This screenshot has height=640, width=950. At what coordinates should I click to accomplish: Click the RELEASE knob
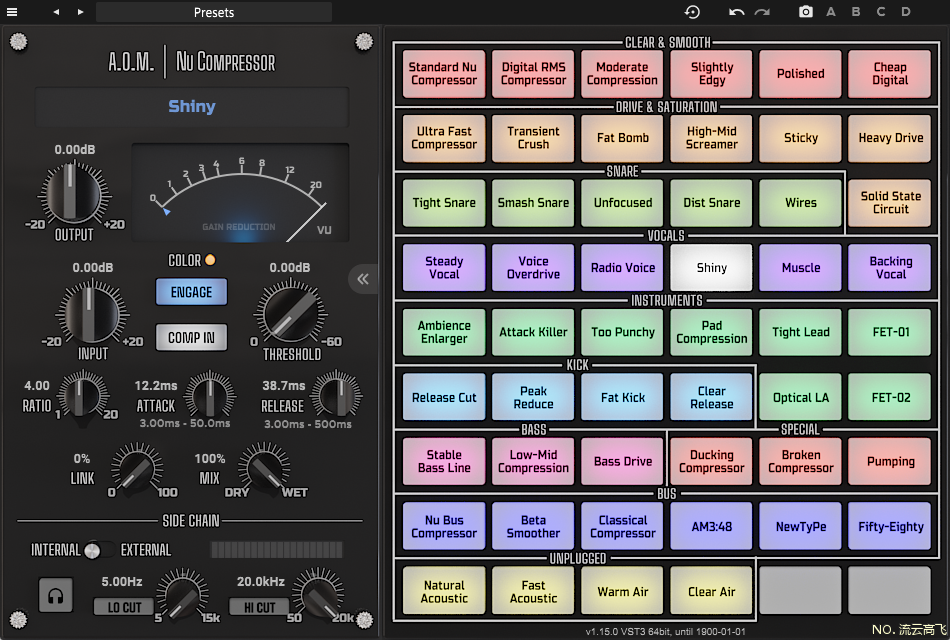coord(336,396)
